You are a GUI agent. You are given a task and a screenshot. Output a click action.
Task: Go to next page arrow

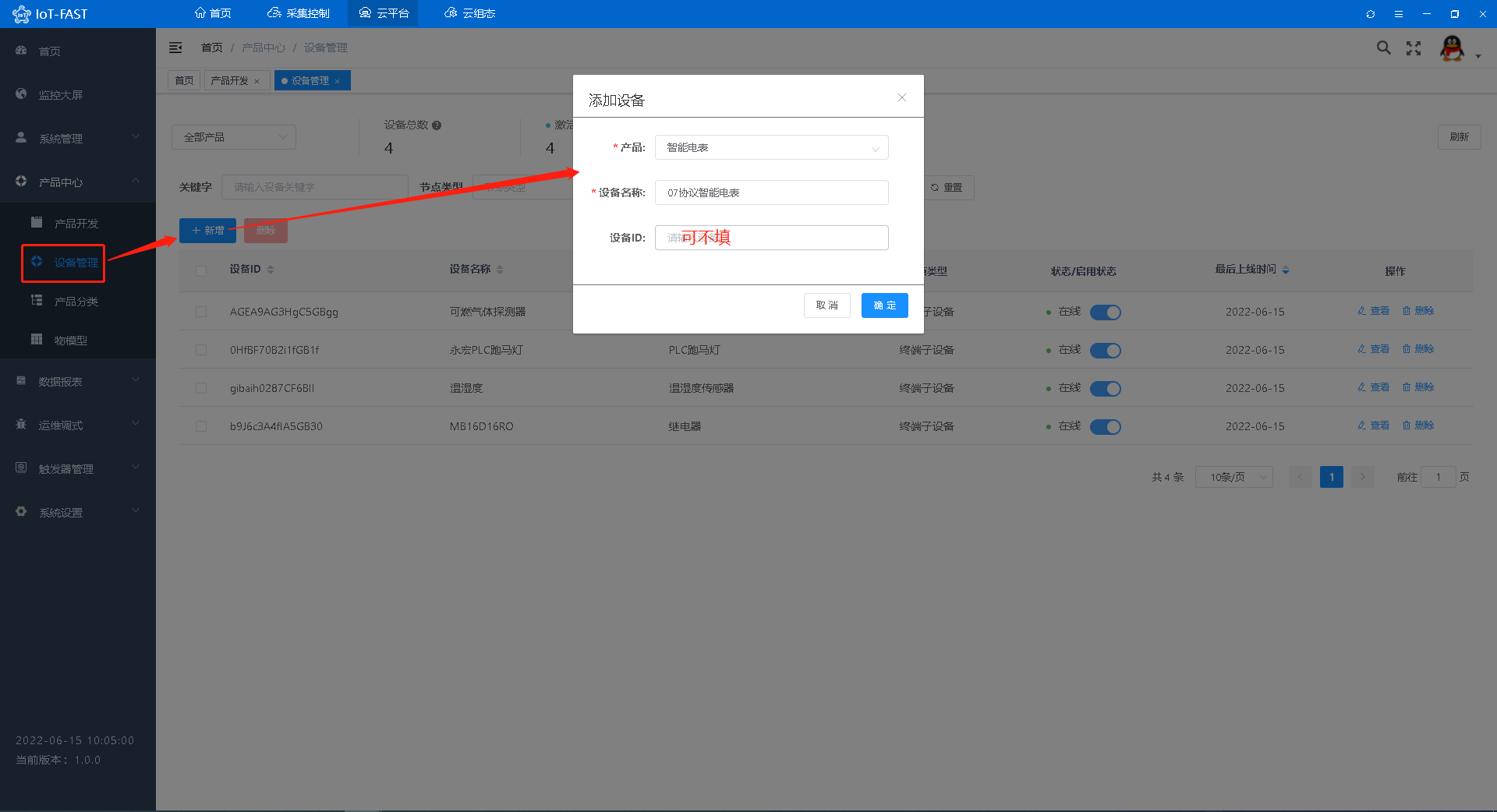point(1363,477)
